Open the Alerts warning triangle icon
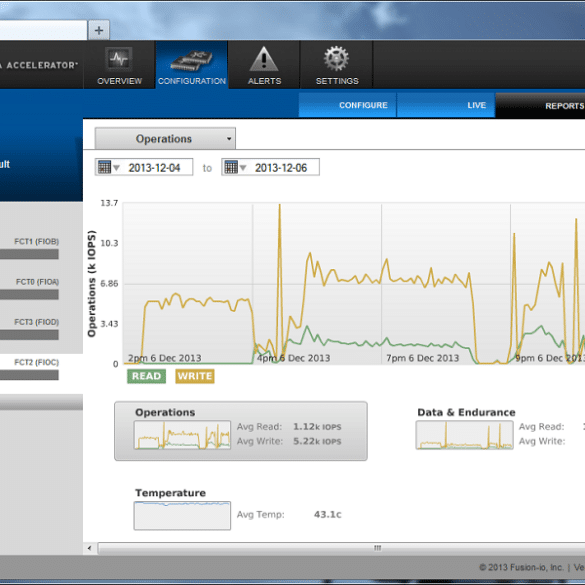 (264, 59)
